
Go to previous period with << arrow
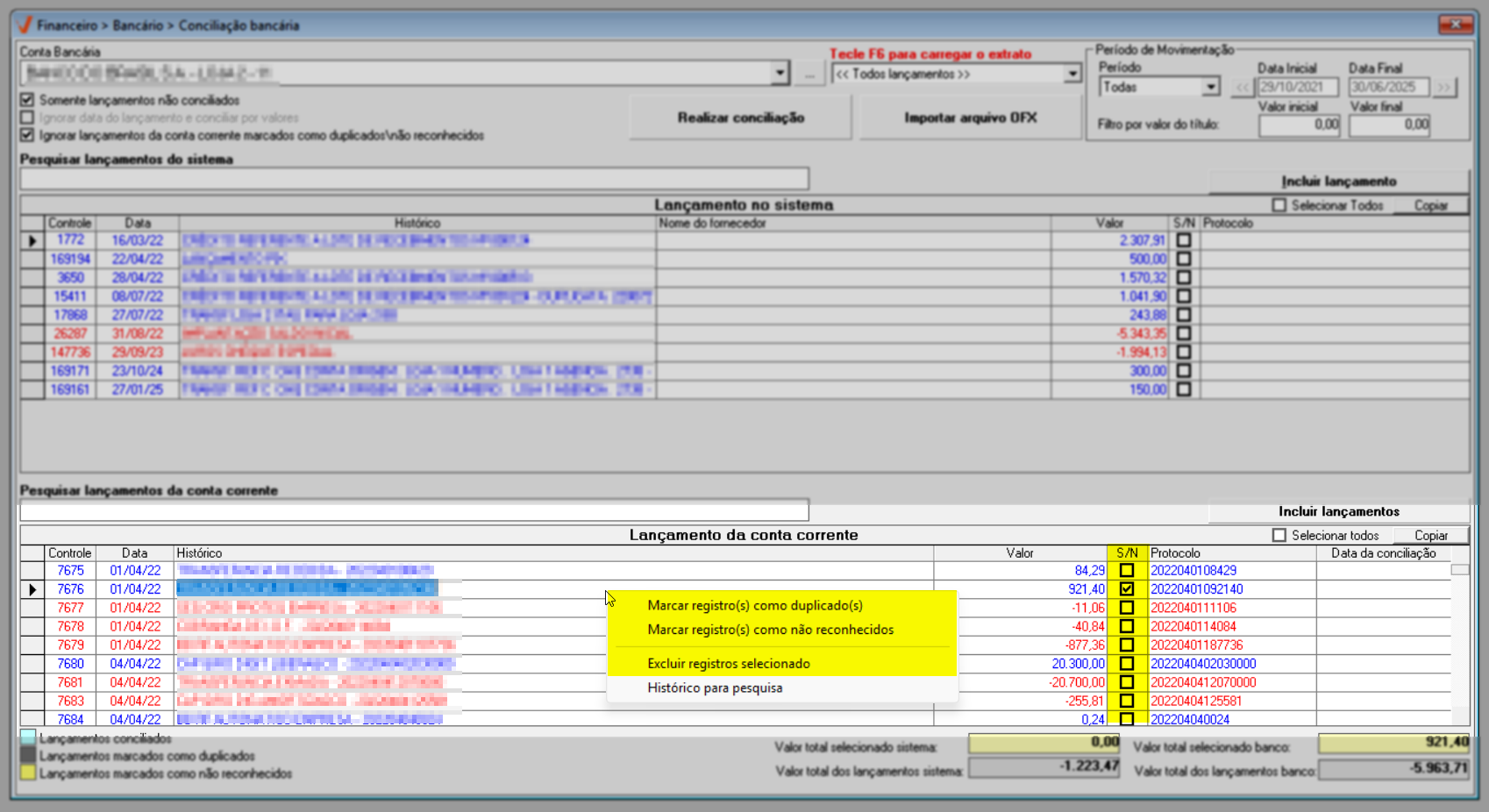[x=1243, y=87]
